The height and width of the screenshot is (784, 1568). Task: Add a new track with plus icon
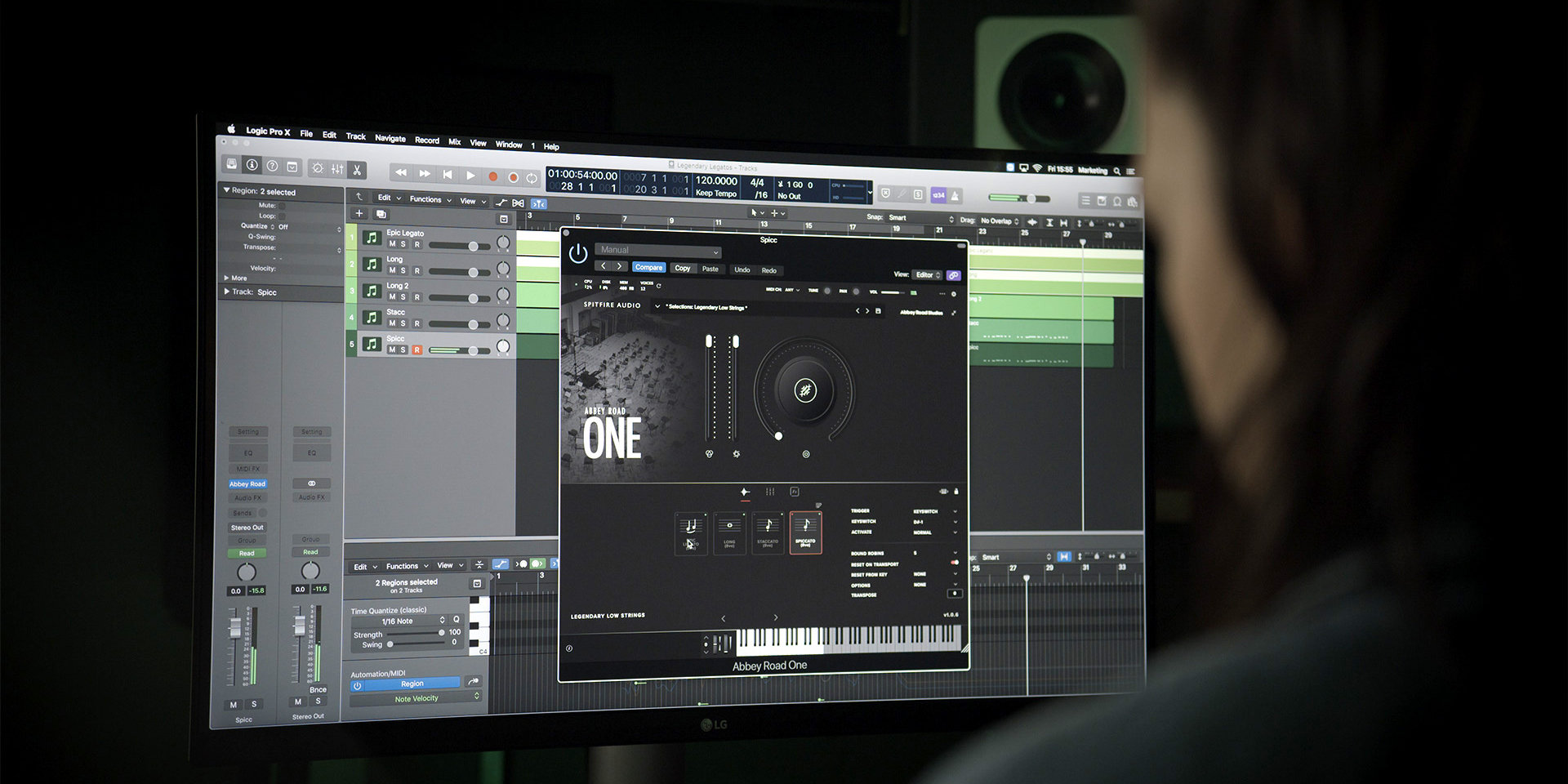[x=359, y=213]
